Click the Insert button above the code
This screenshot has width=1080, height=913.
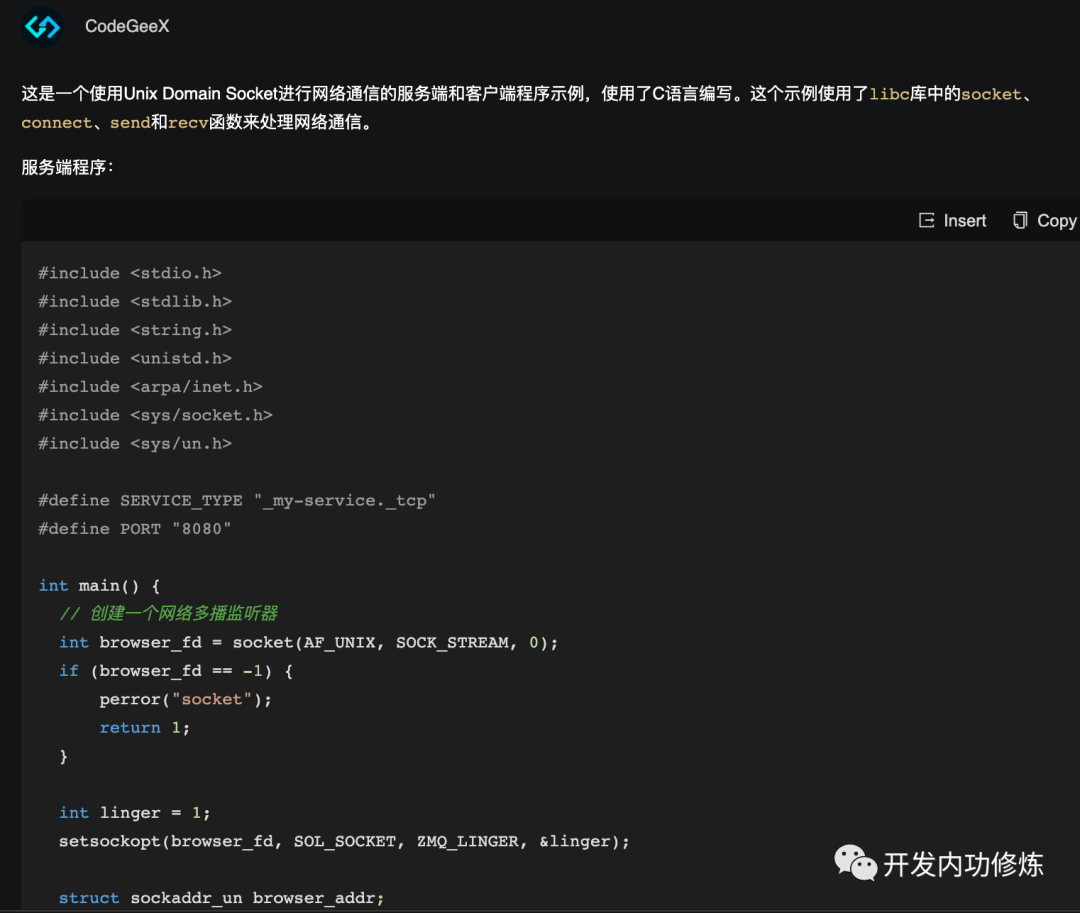coord(953,220)
